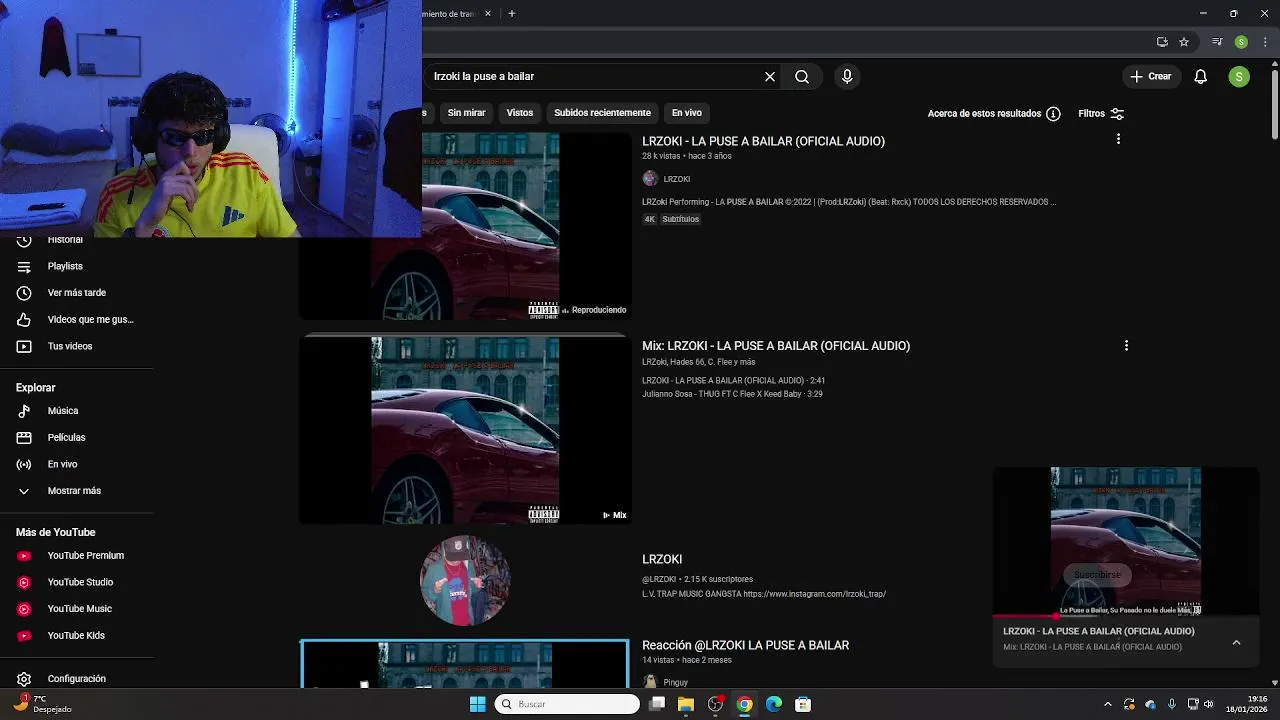Expand the miniplayer queue chevron
1280x720 pixels.
coord(1236,642)
